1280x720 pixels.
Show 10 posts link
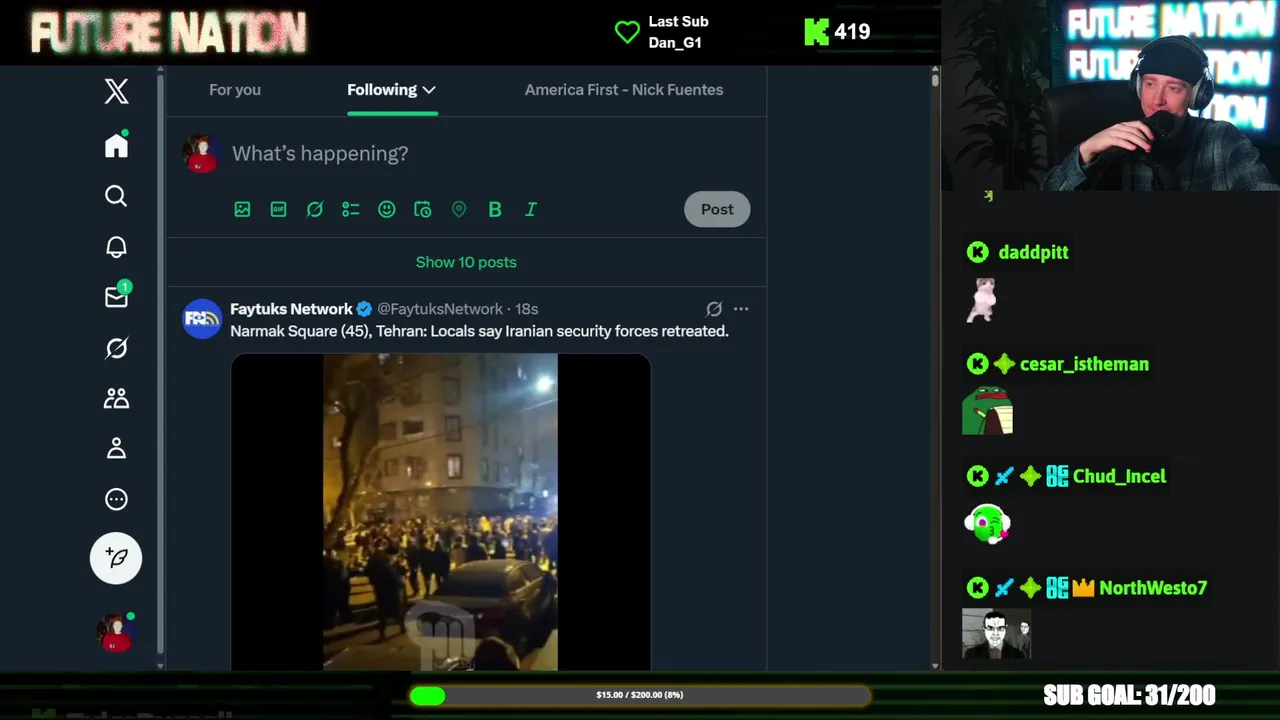tap(466, 262)
